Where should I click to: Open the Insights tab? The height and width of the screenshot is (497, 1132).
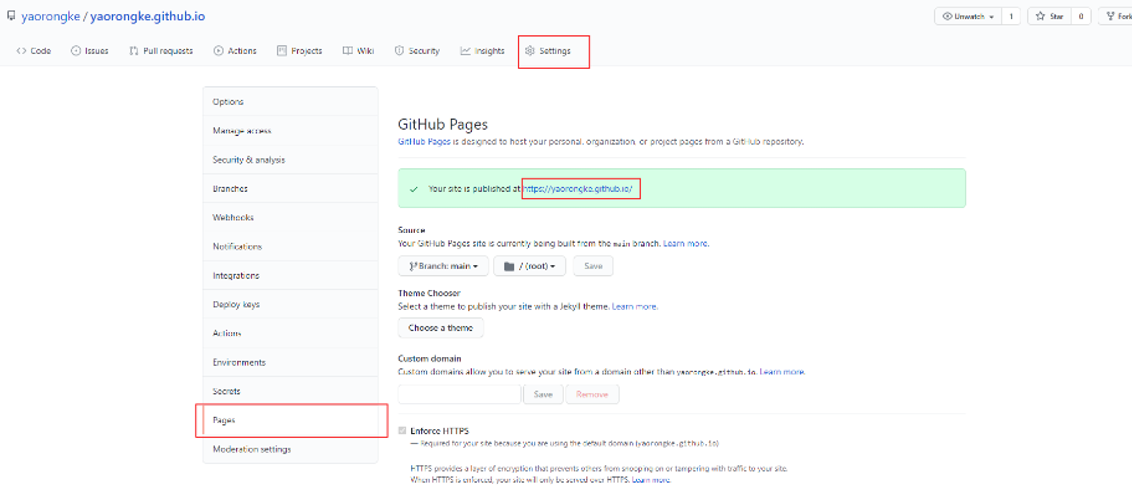coord(482,51)
